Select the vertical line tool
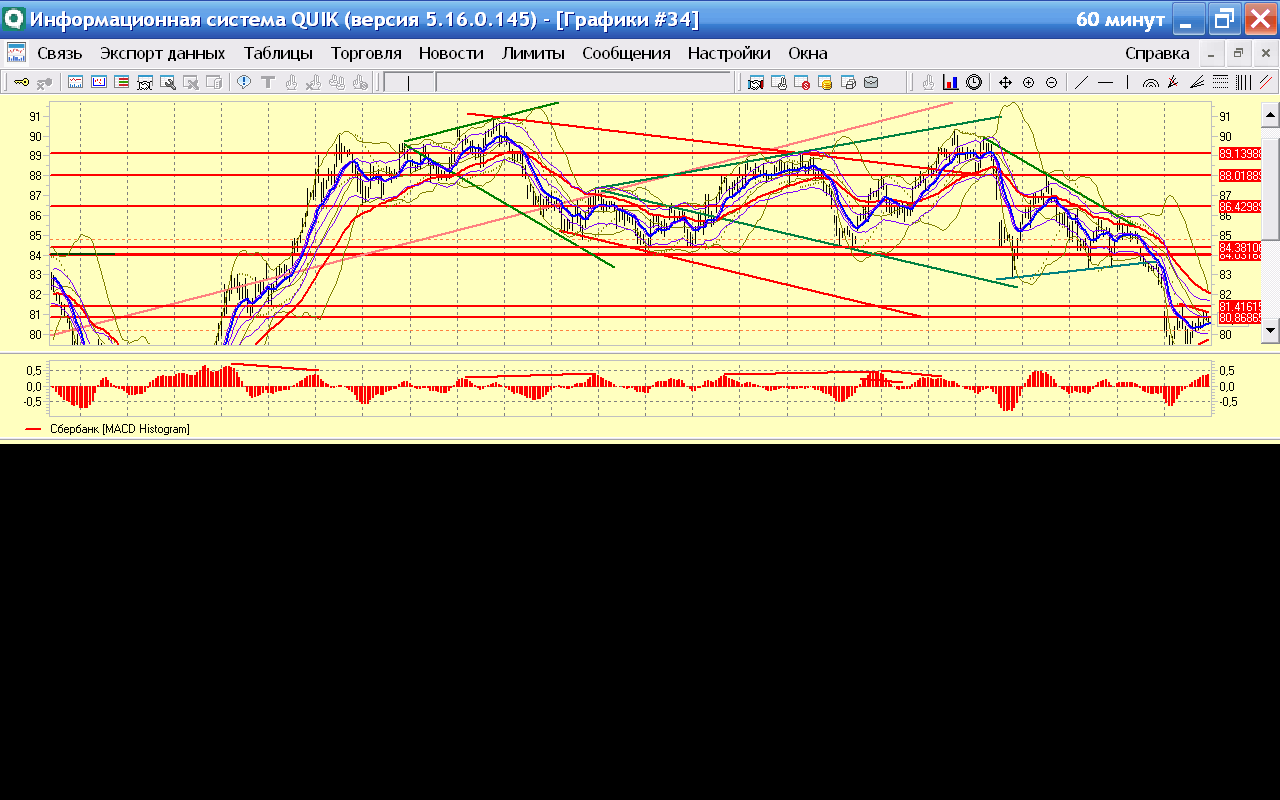 tap(1127, 82)
